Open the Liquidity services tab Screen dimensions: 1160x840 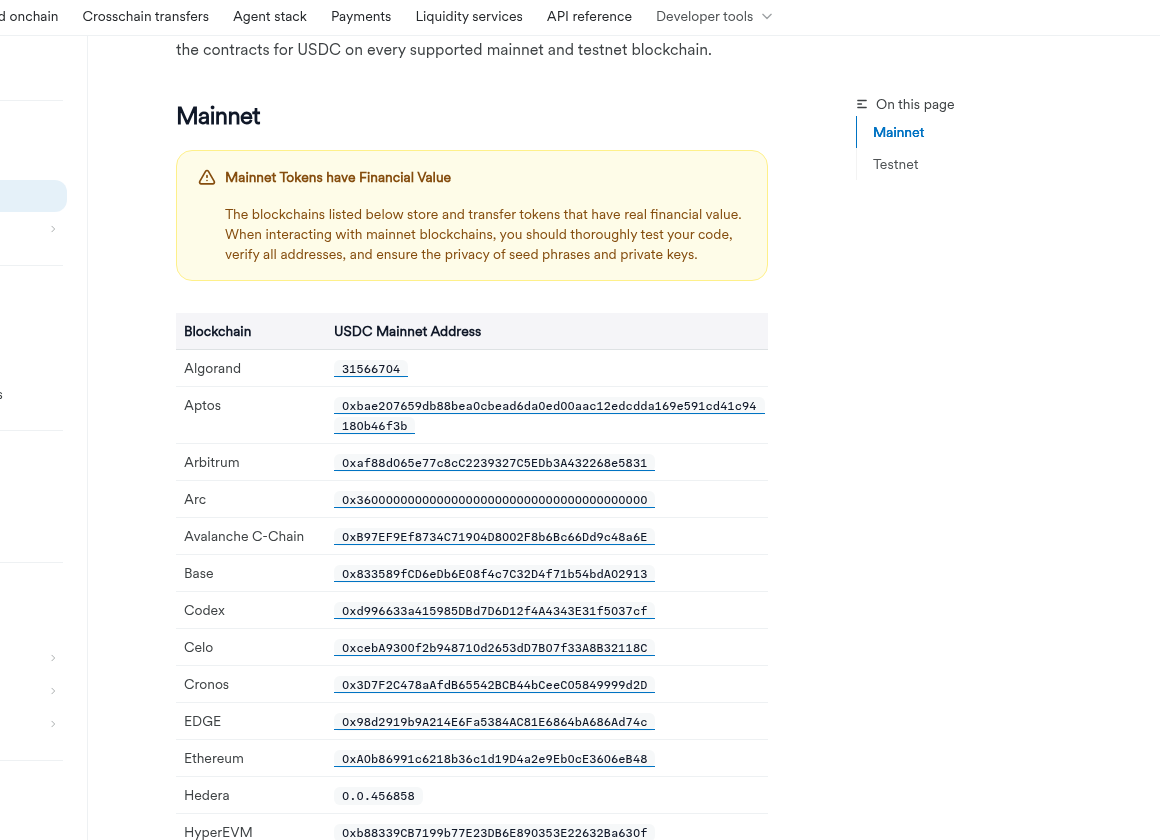469,16
